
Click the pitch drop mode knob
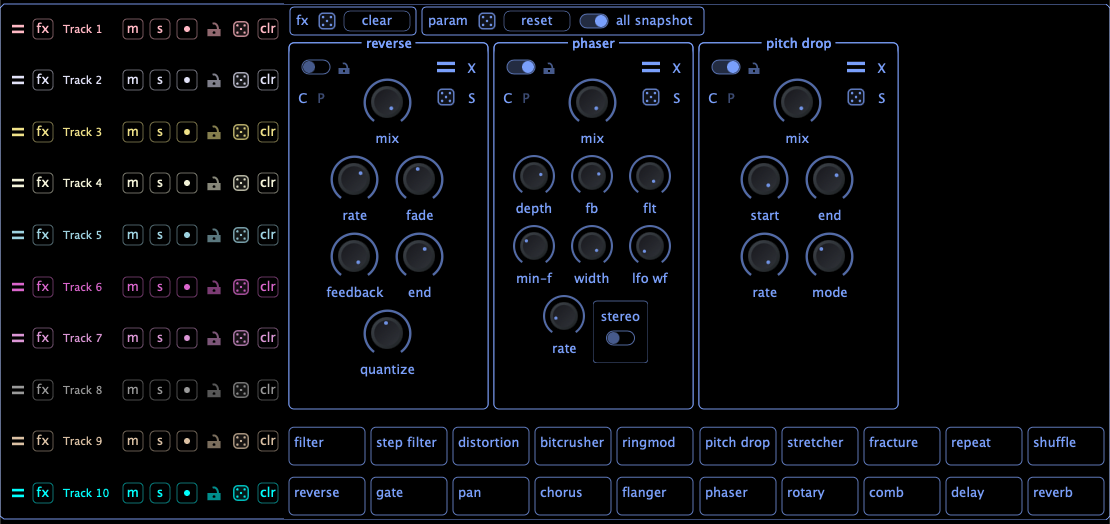pyautogui.click(x=829, y=256)
